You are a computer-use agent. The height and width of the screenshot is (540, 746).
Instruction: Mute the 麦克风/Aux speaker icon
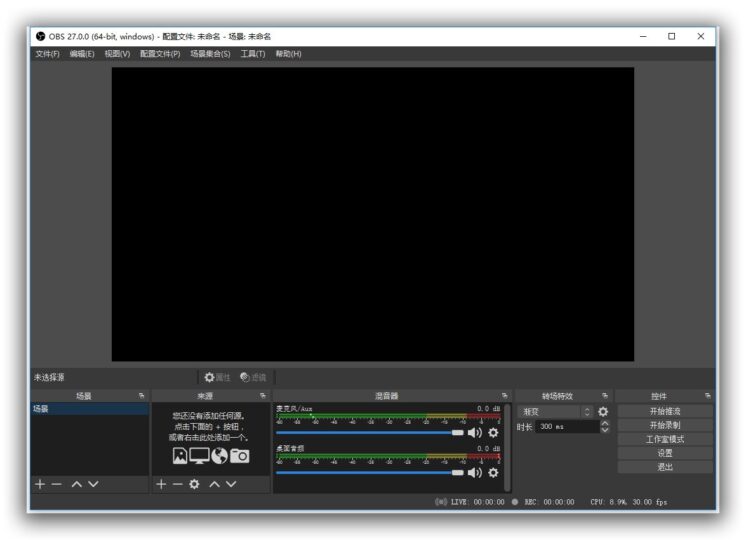(x=474, y=433)
